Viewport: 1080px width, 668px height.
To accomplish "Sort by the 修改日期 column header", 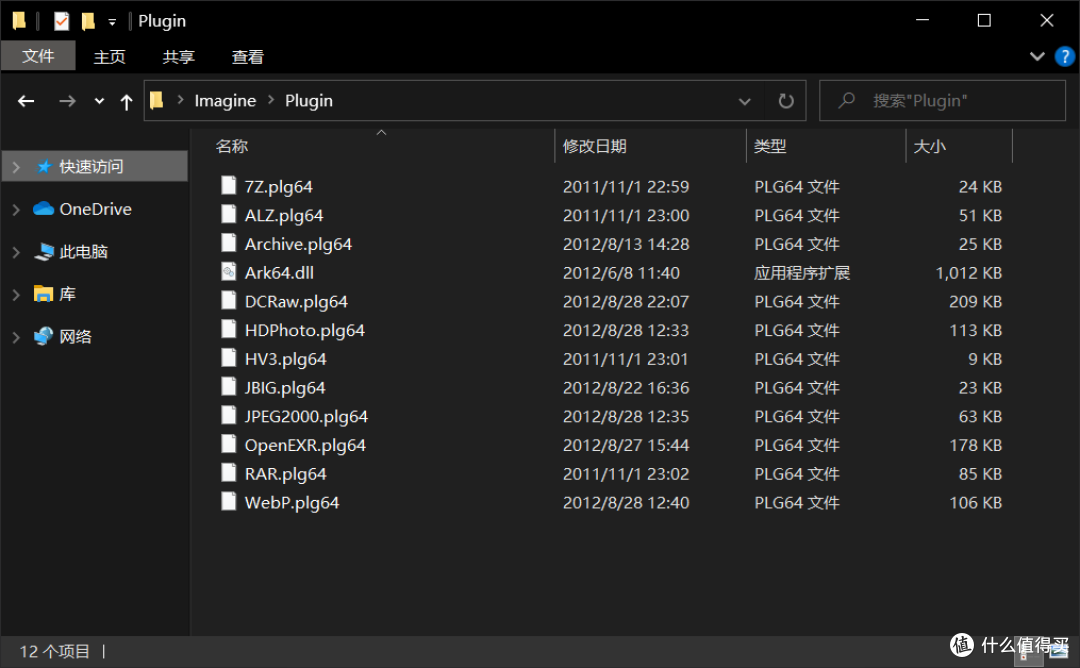I will (x=594, y=146).
